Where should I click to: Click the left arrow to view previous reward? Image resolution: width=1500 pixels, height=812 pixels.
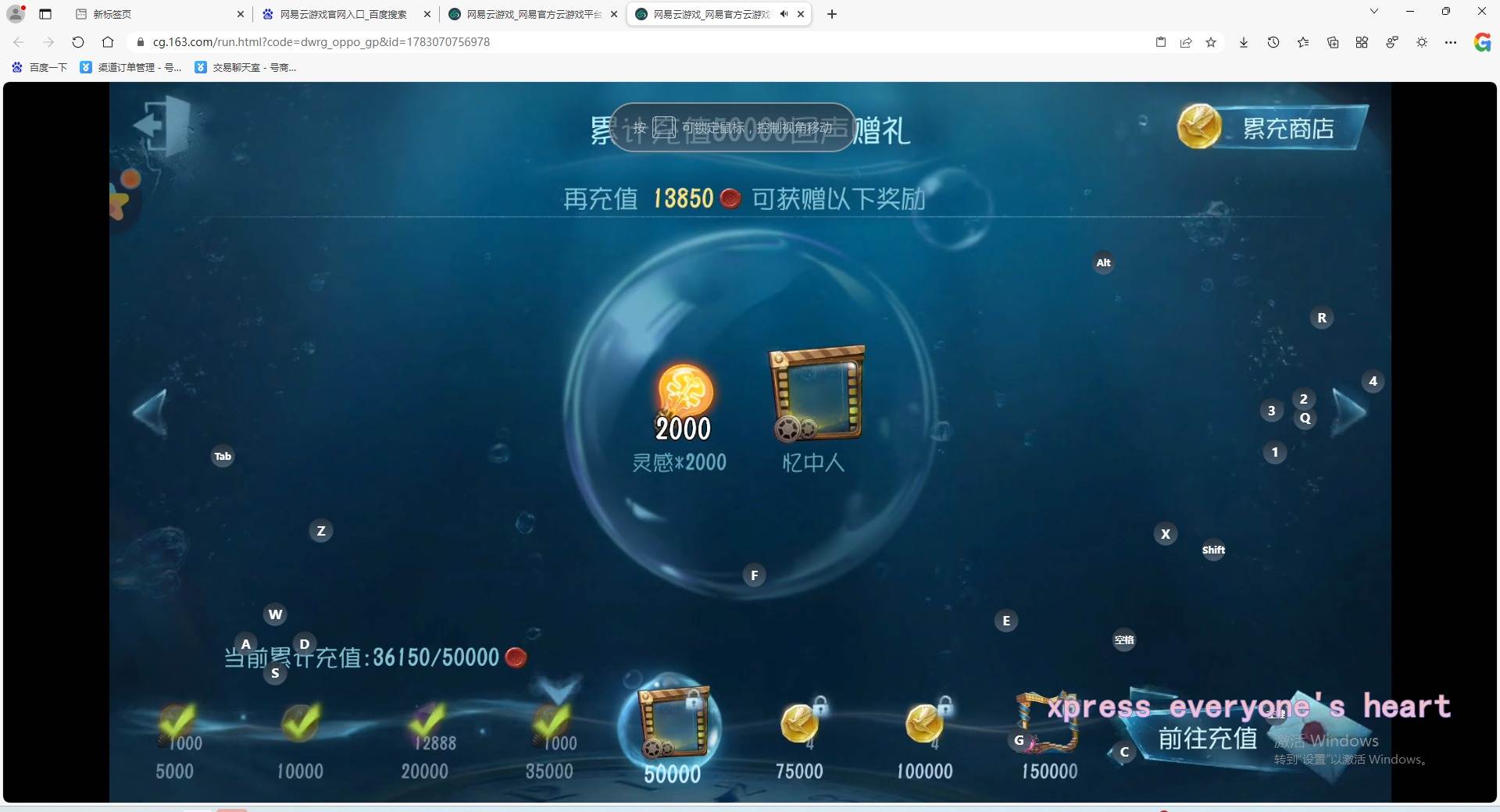coord(150,411)
